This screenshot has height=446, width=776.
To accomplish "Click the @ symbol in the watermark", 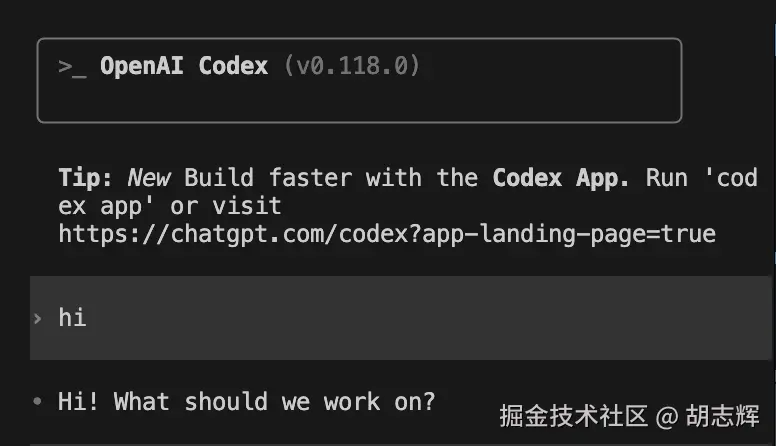I will [668, 415].
